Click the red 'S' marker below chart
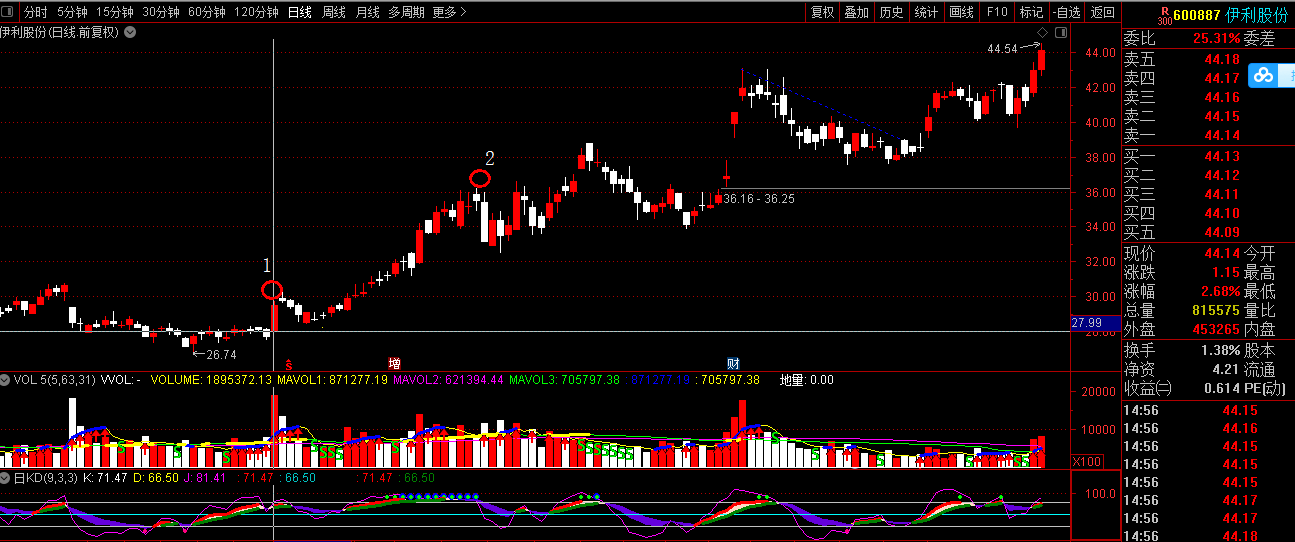The image size is (1295, 542). coord(289,362)
